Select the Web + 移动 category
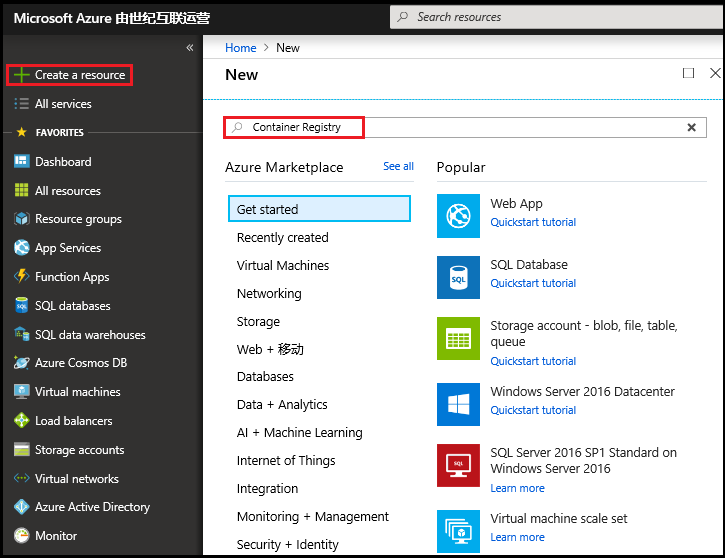 coord(270,349)
